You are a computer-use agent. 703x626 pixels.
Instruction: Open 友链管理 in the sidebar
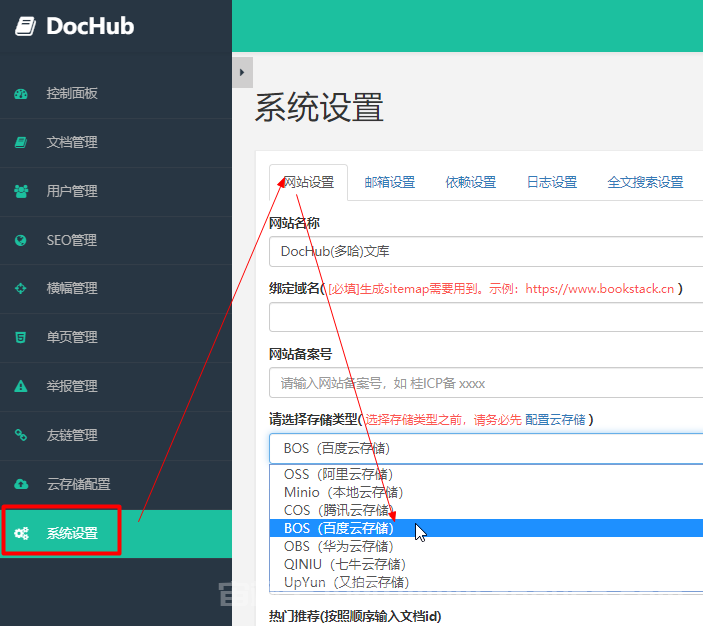(x=116, y=435)
